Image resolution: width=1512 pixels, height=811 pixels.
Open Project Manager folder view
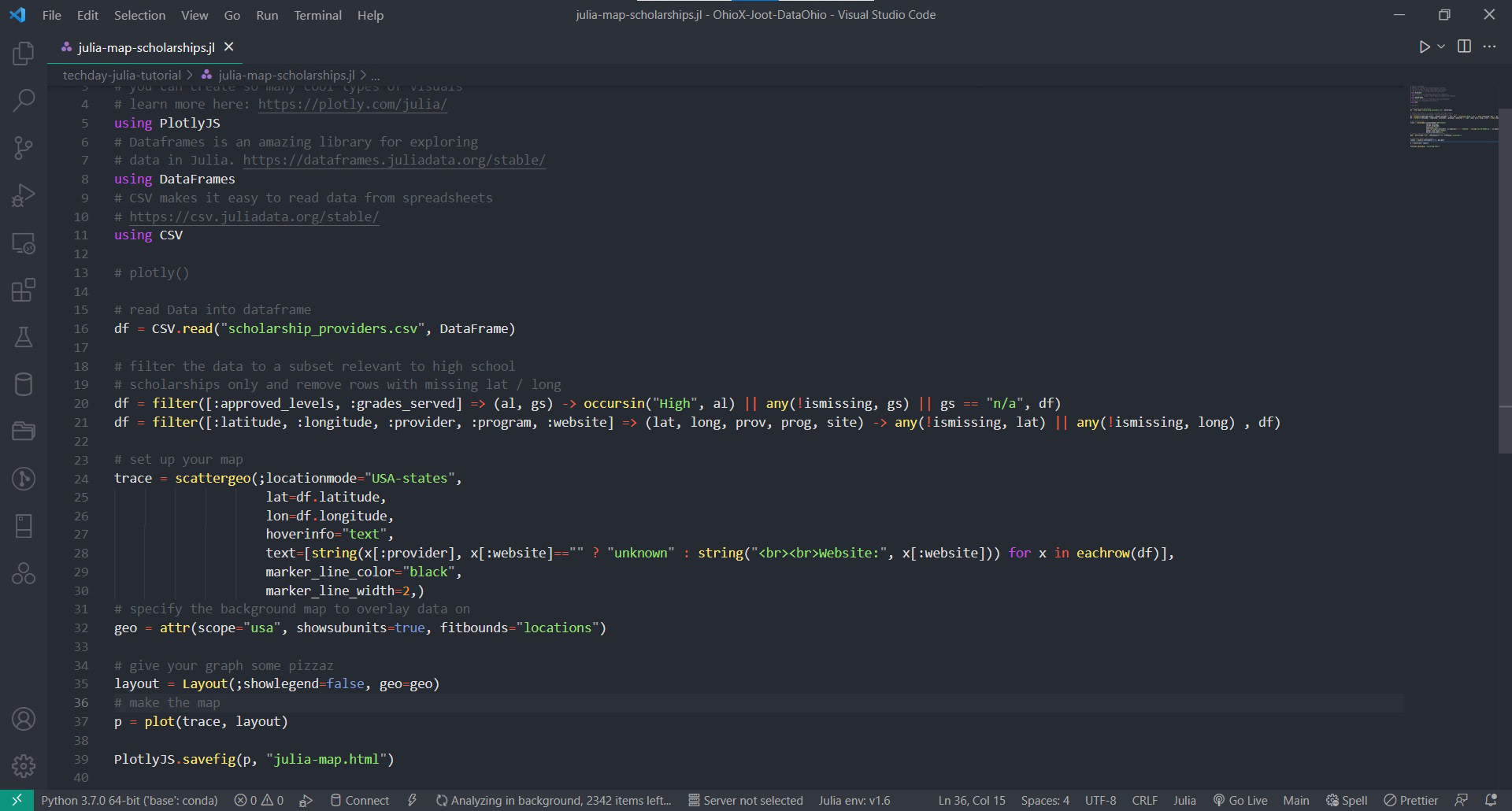pos(24,431)
